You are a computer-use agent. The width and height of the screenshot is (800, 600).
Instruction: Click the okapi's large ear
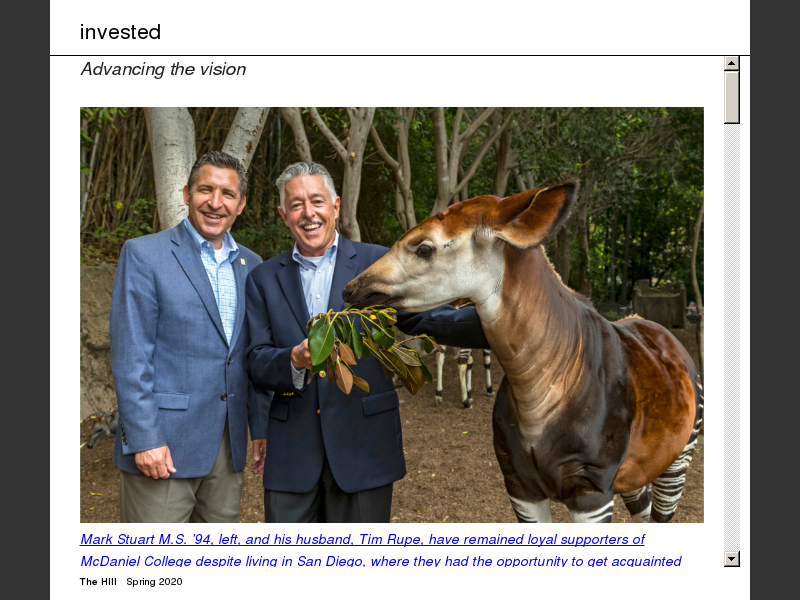(536, 212)
